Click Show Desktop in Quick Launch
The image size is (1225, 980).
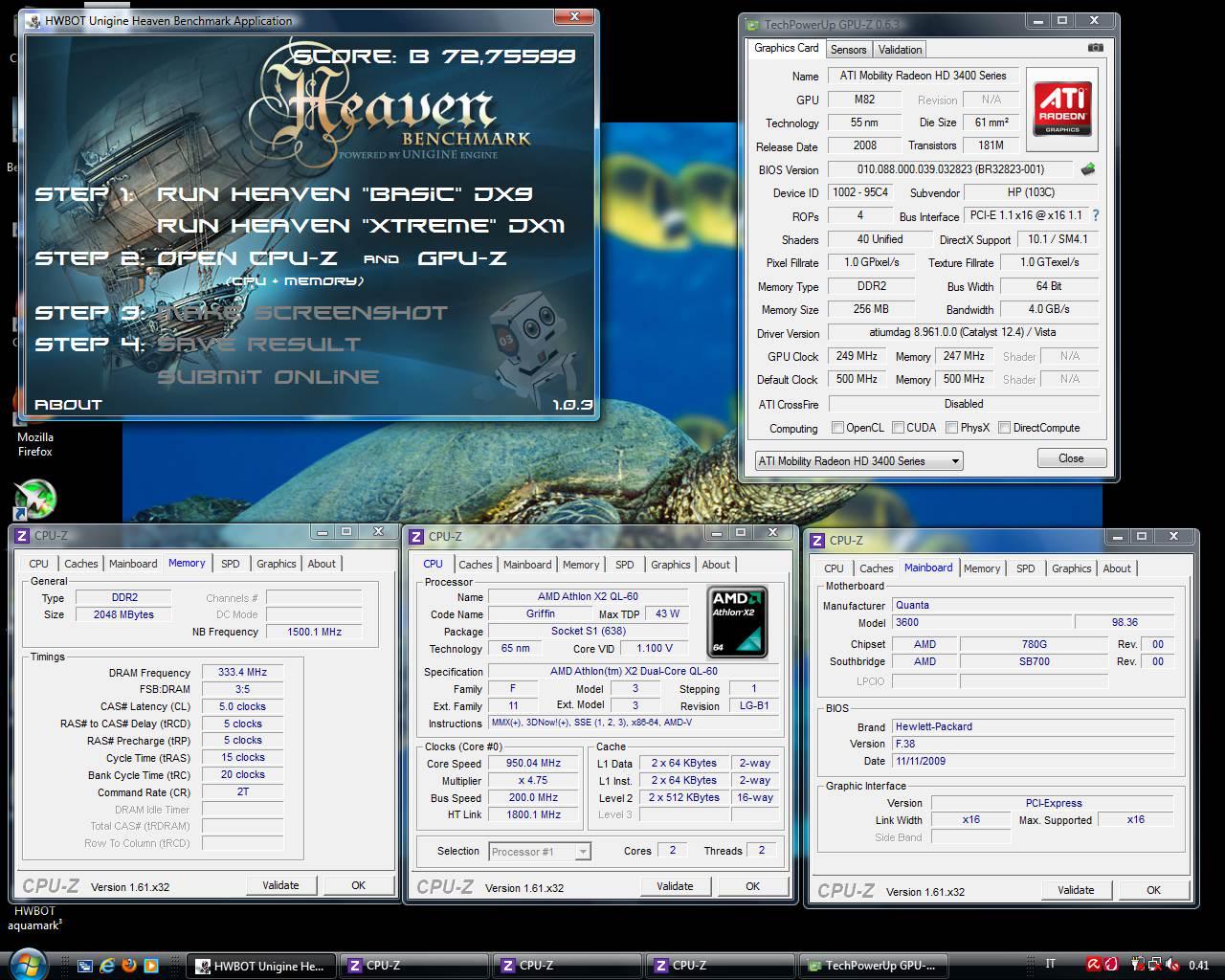click(x=85, y=966)
